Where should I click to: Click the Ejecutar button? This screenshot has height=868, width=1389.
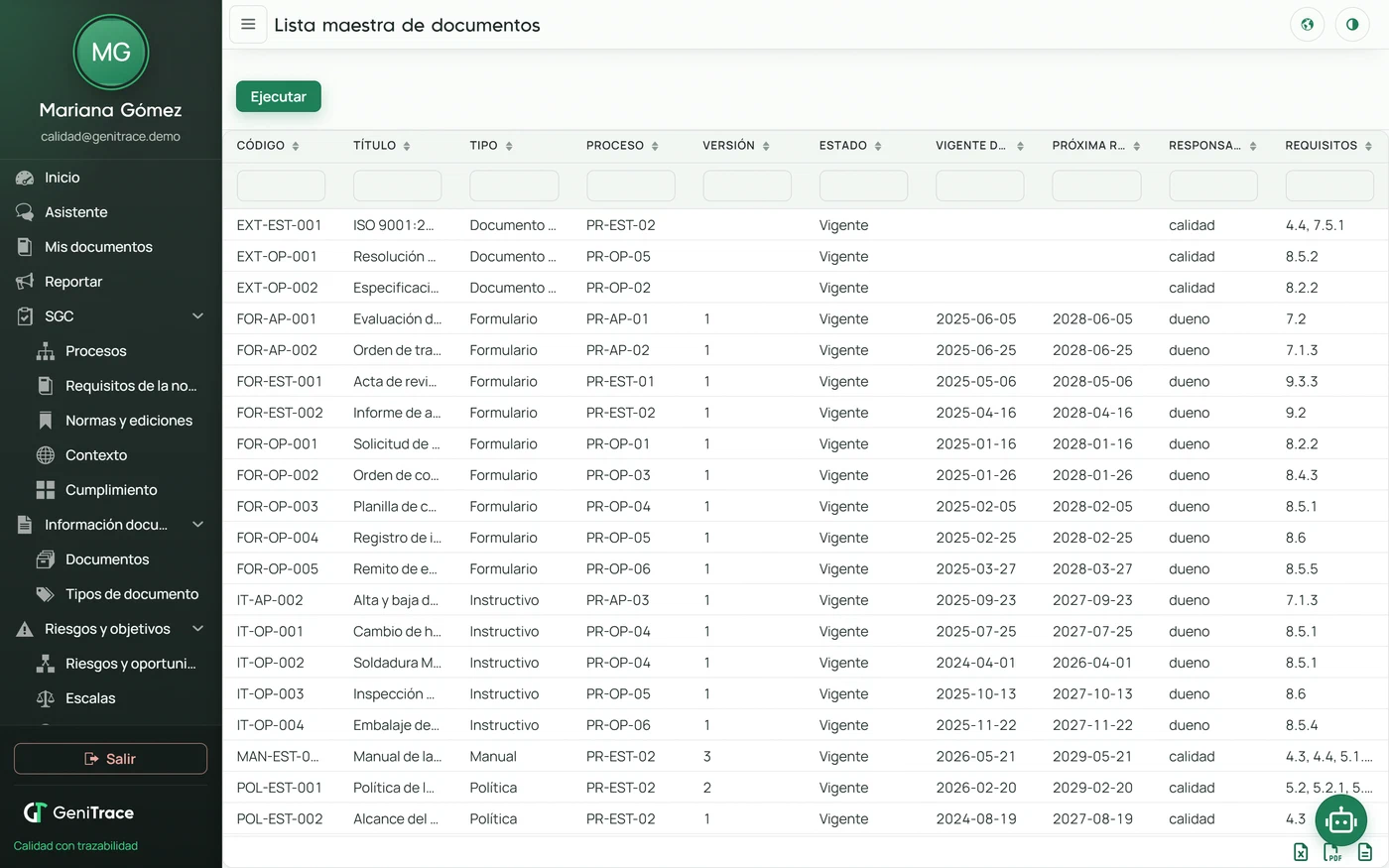pos(279,96)
